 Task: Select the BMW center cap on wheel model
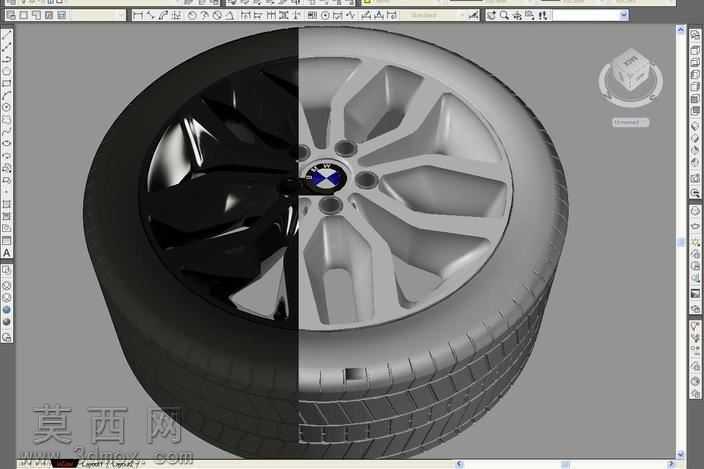coord(326,178)
